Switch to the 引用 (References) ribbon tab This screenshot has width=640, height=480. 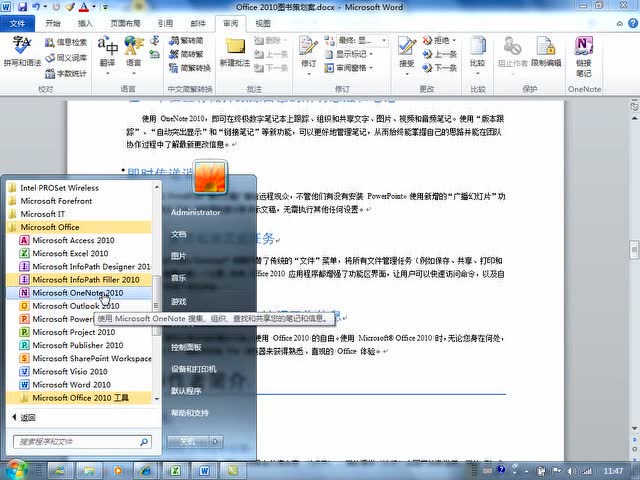pyautogui.click(x=165, y=22)
